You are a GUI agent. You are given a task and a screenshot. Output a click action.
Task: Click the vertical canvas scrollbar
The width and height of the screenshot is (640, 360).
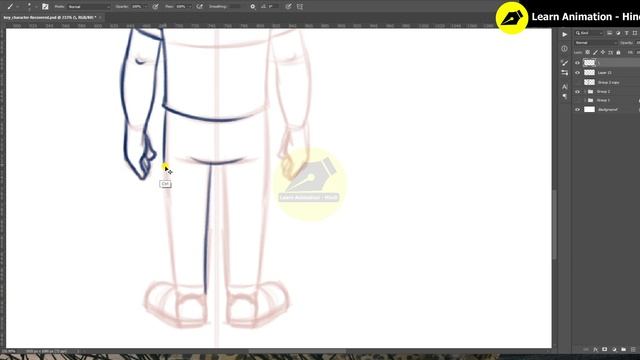pos(554,224)
